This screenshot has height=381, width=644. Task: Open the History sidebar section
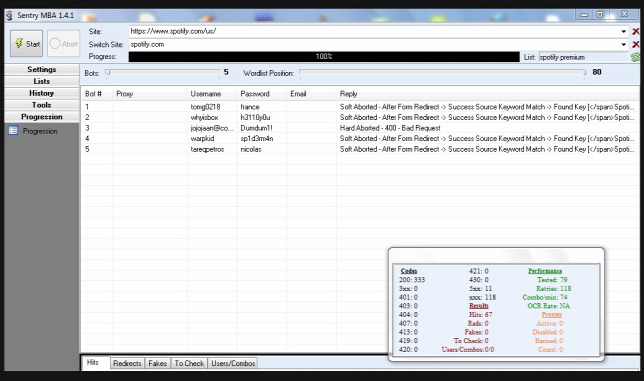41,93
